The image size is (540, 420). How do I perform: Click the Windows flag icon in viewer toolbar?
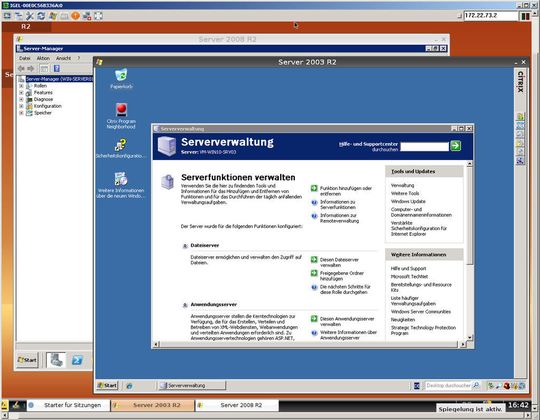[x=53, y=15]
